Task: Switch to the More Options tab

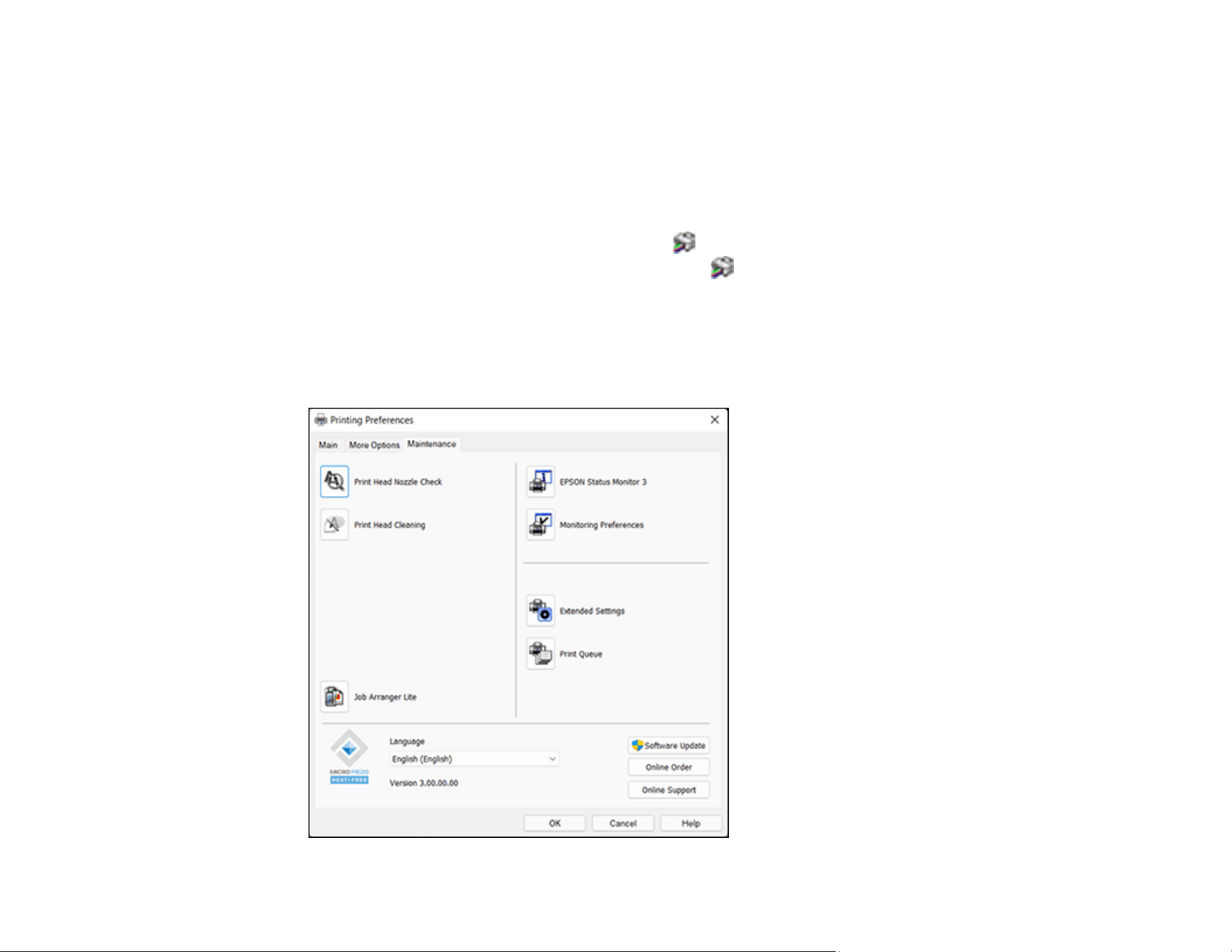Action: tap(374, 445)
